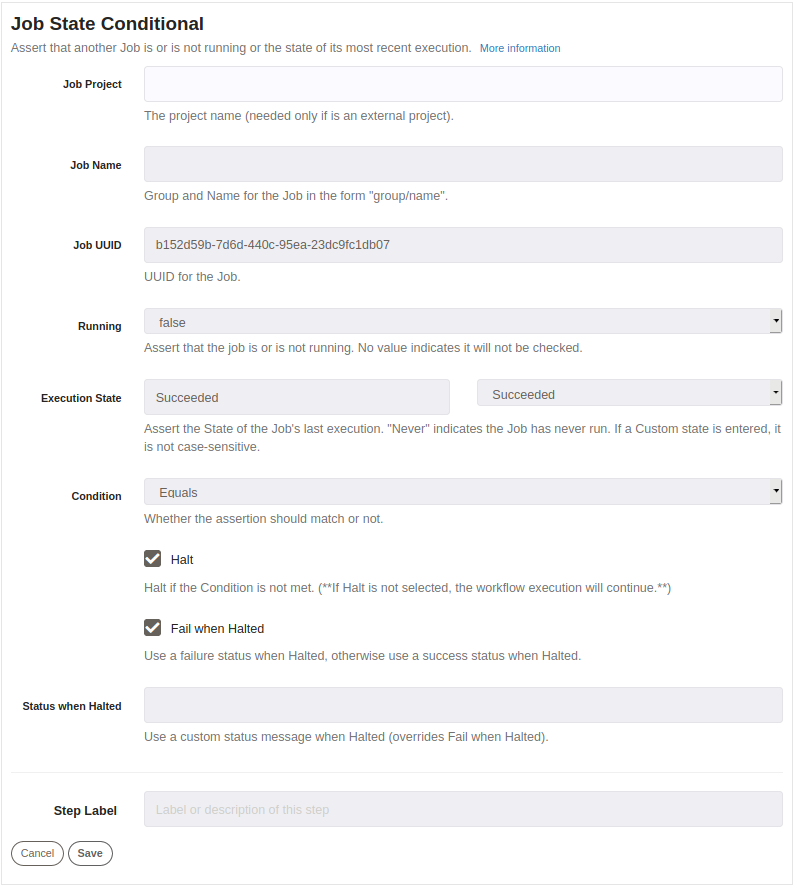797x888 pixels.
Task: Click the Execution State custom text box
Action: 297,397
